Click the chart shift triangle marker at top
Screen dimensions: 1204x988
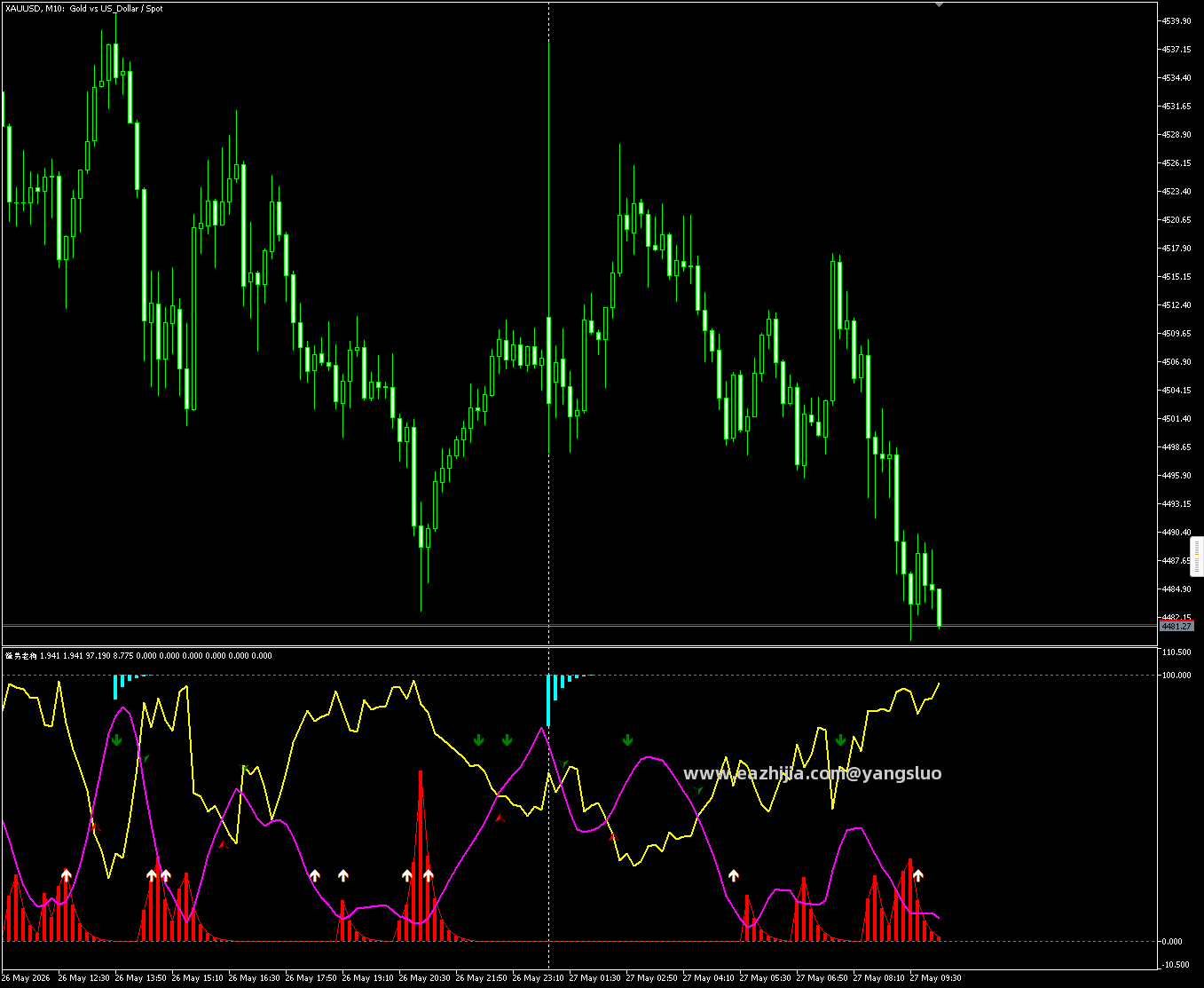(x=940, y=4)
